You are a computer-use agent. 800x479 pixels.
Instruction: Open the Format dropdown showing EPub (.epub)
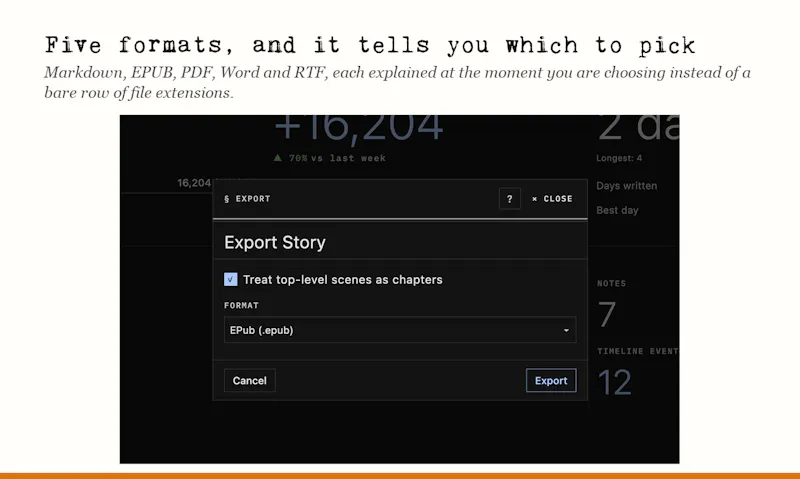point(400,330)
